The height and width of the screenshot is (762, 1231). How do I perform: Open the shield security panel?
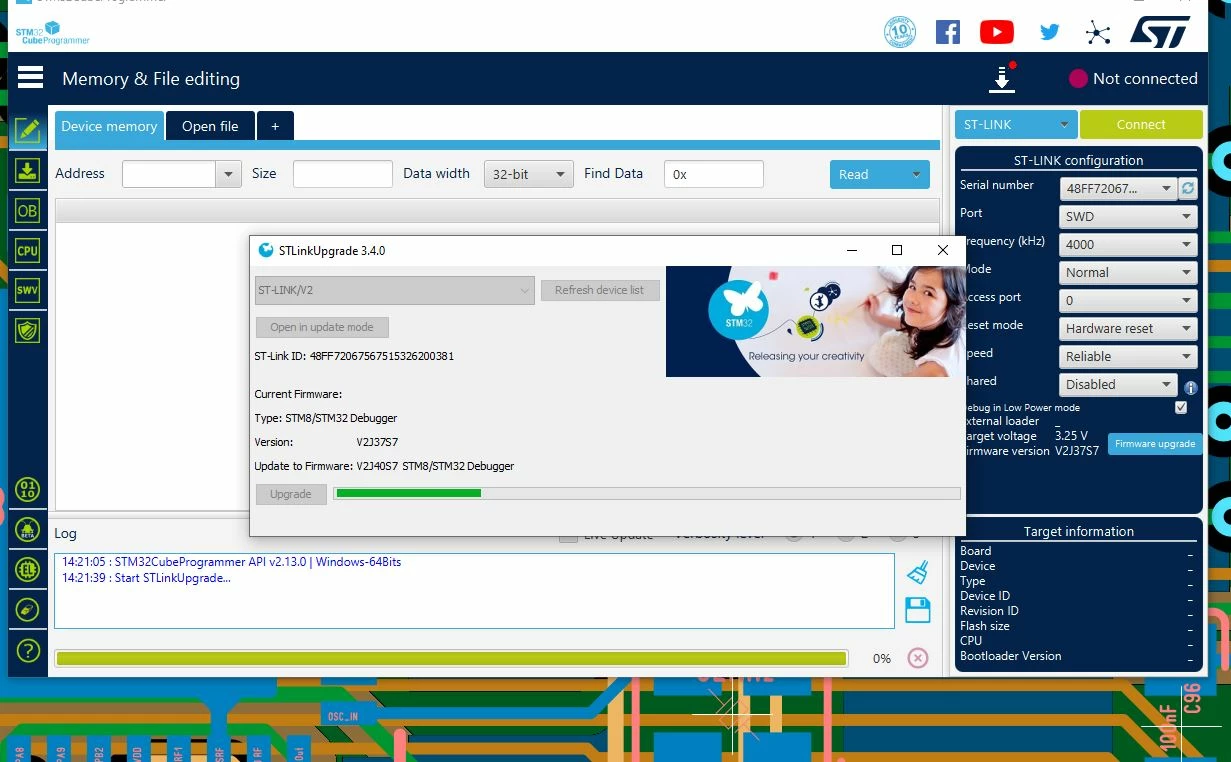[27, 330]
